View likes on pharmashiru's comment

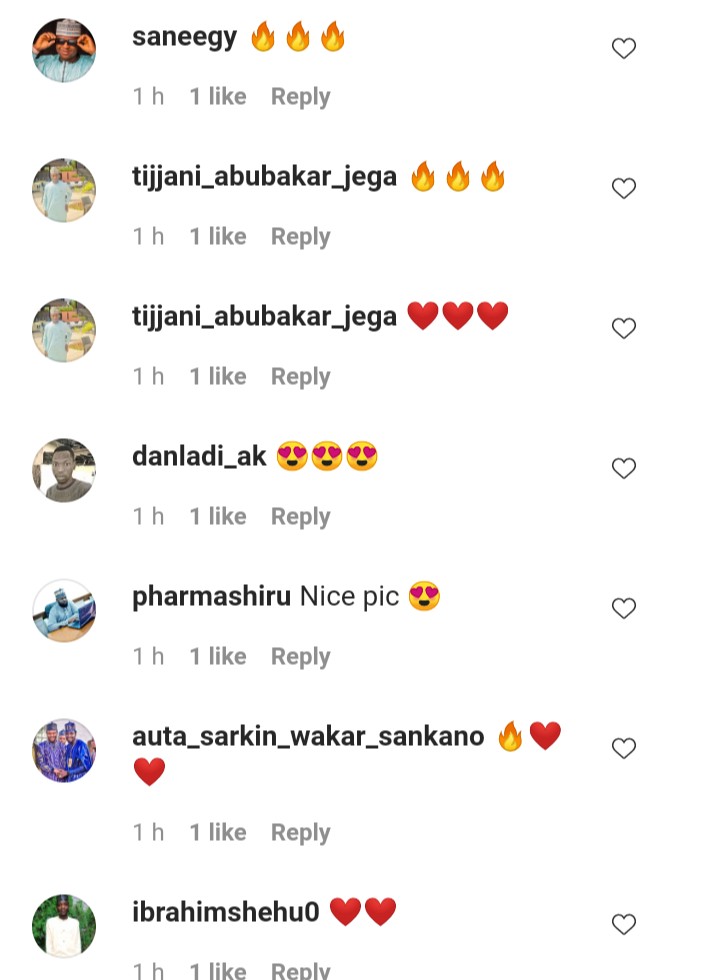pyautogui.click(x=218, y=656)
